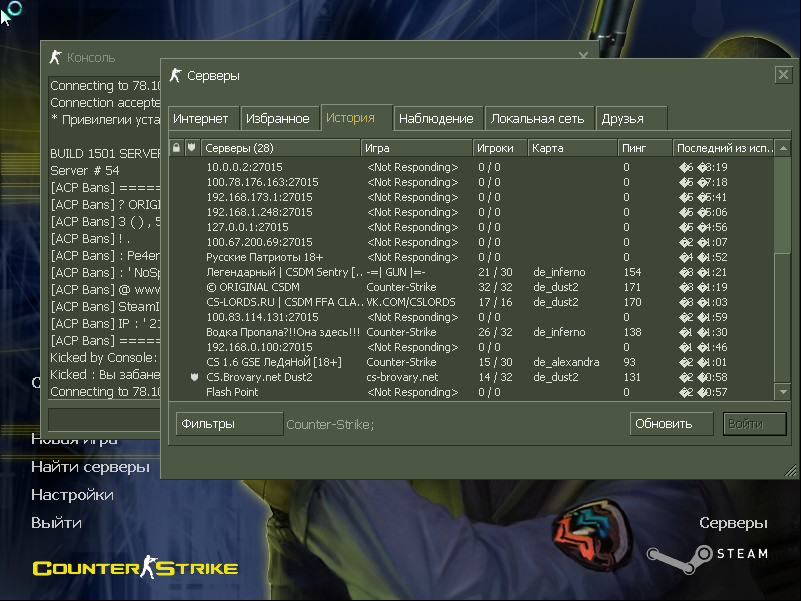Select the История tab
Screen dimensions: 801x601
(357, 118)
